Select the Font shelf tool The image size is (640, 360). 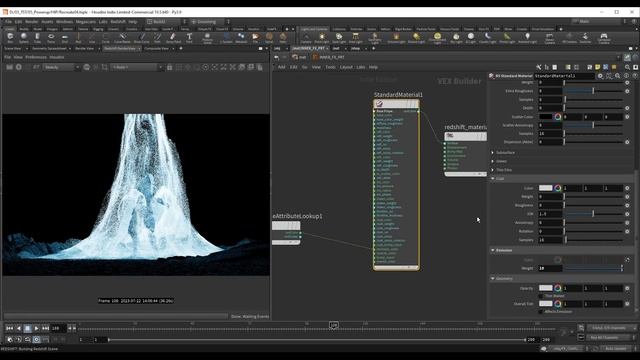pos(189,38)
